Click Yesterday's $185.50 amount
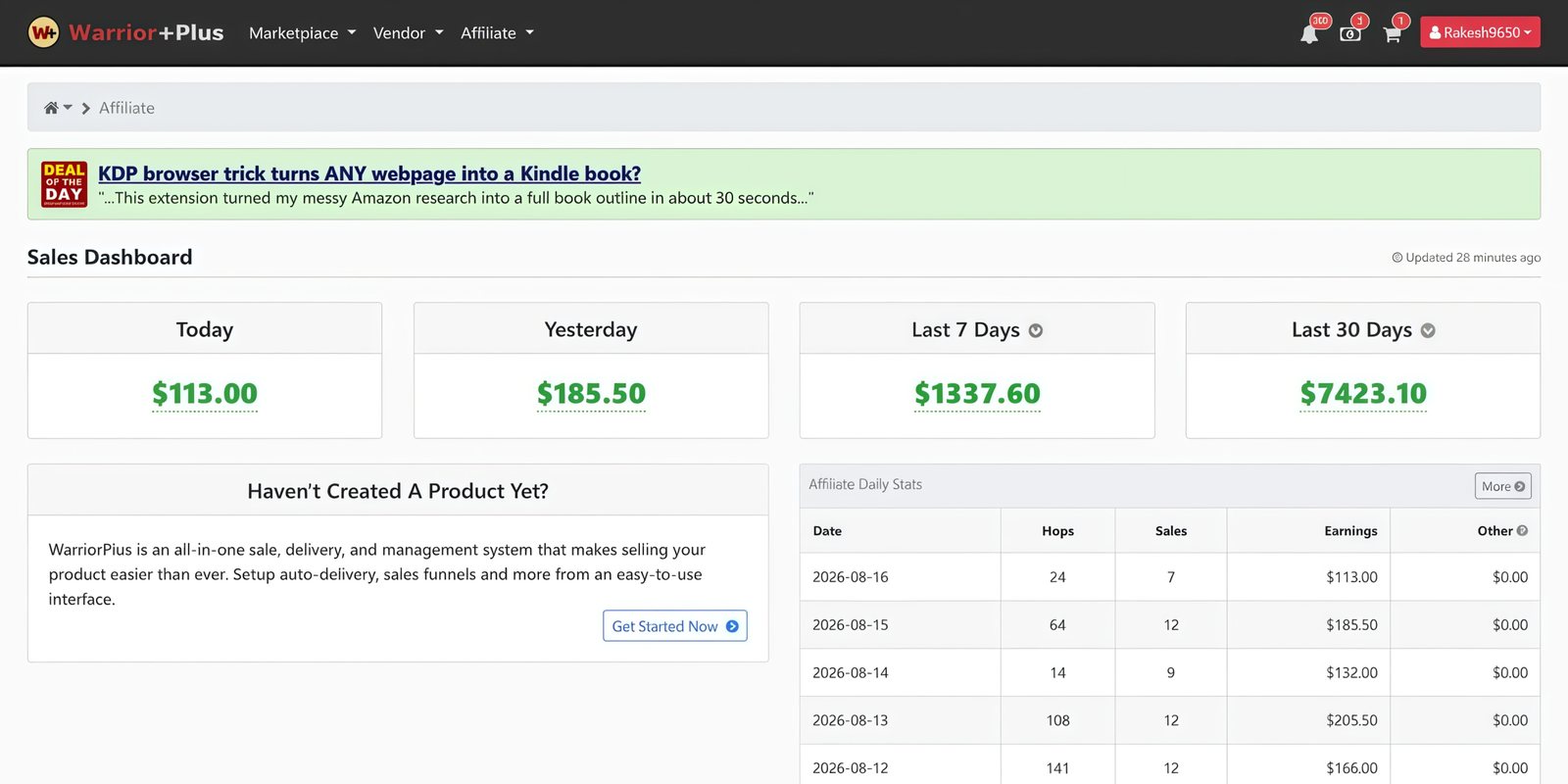The height and width of the screenshot is (784, 1568). click(591, 393)
